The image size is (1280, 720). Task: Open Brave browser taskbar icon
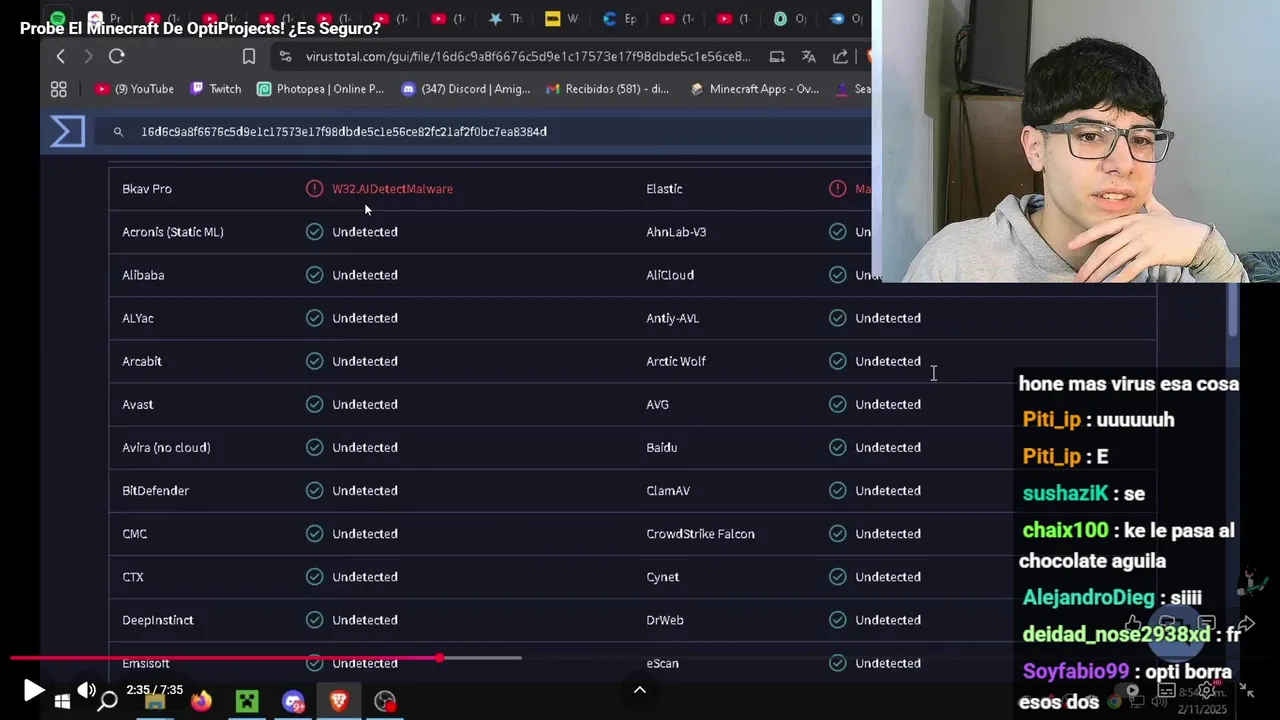[x=339, y=701]
